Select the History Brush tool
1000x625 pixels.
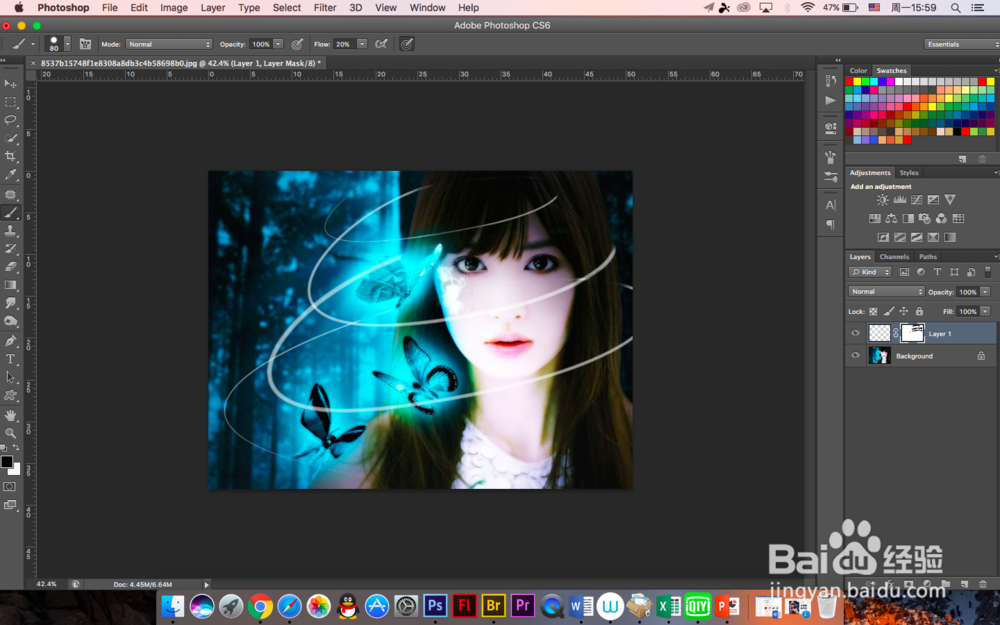pyautogui.click(x=10, y=249)
